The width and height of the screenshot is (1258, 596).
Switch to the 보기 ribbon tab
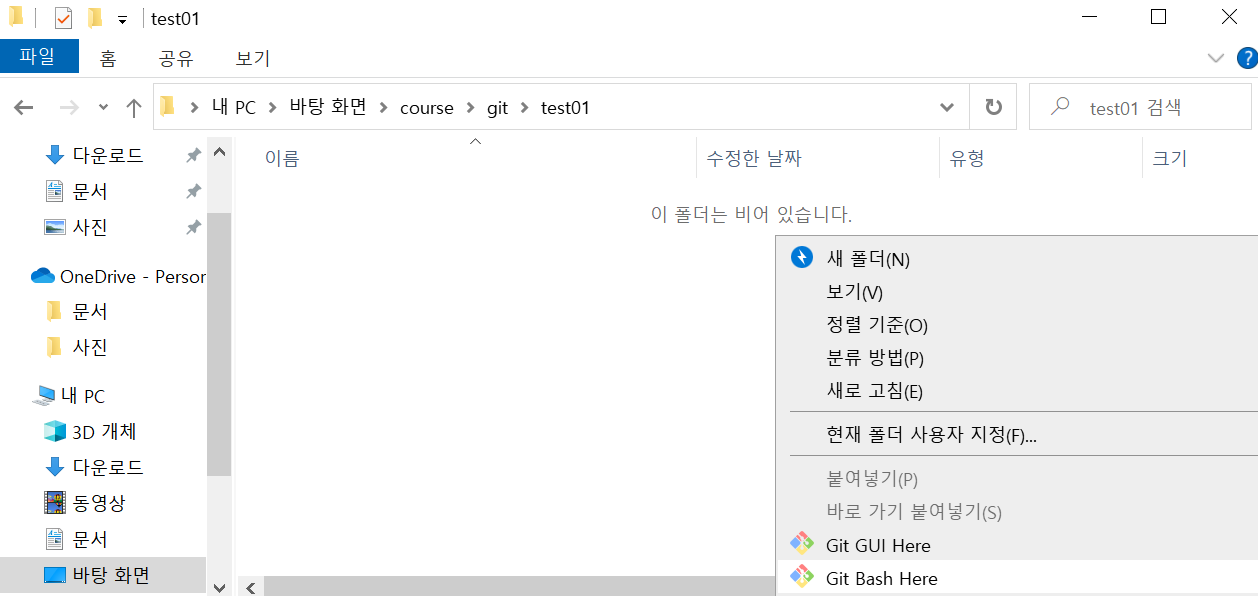pyautogui.click(x=253, y=58)
